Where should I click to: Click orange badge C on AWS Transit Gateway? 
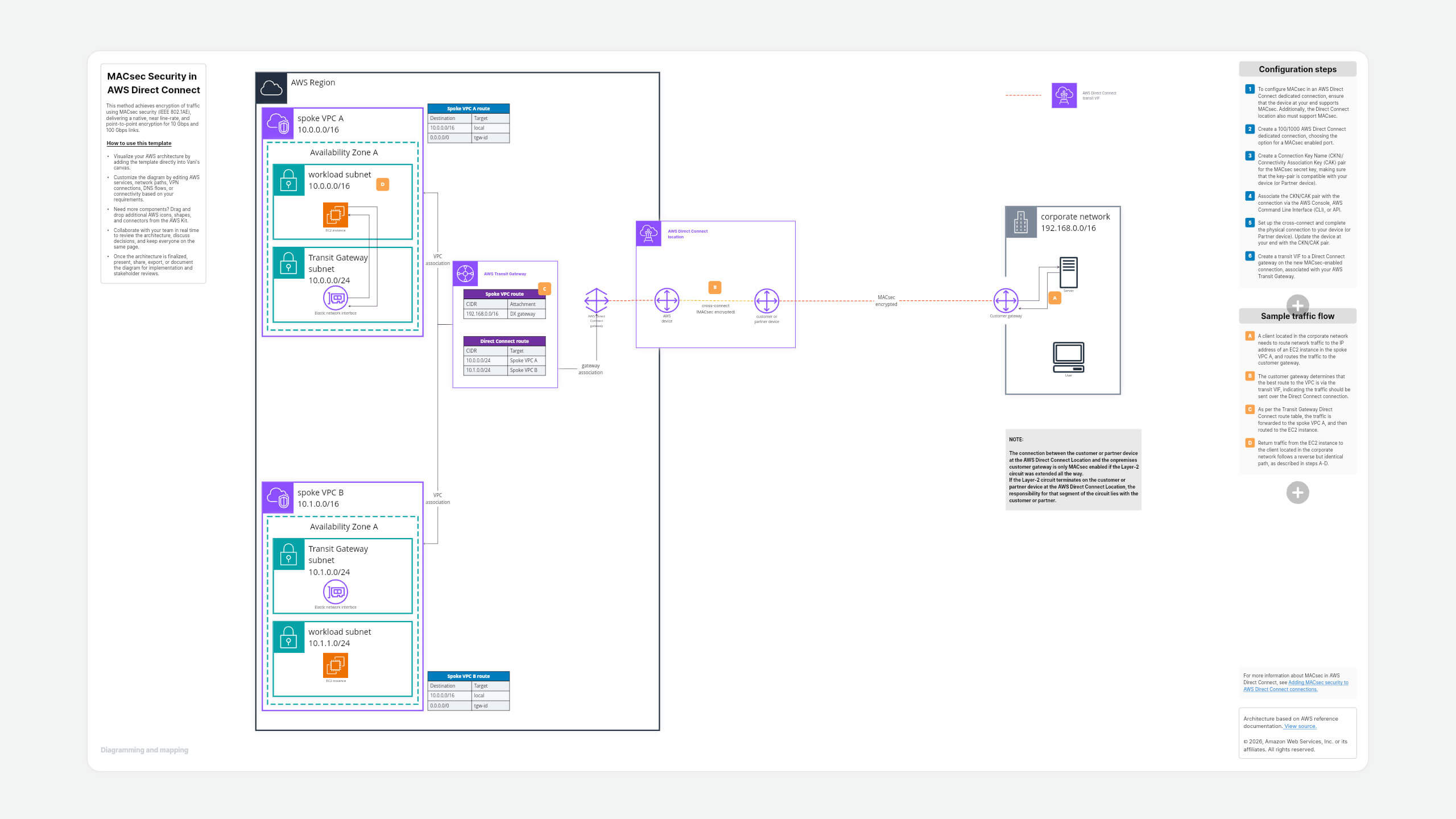pos(544,289)
